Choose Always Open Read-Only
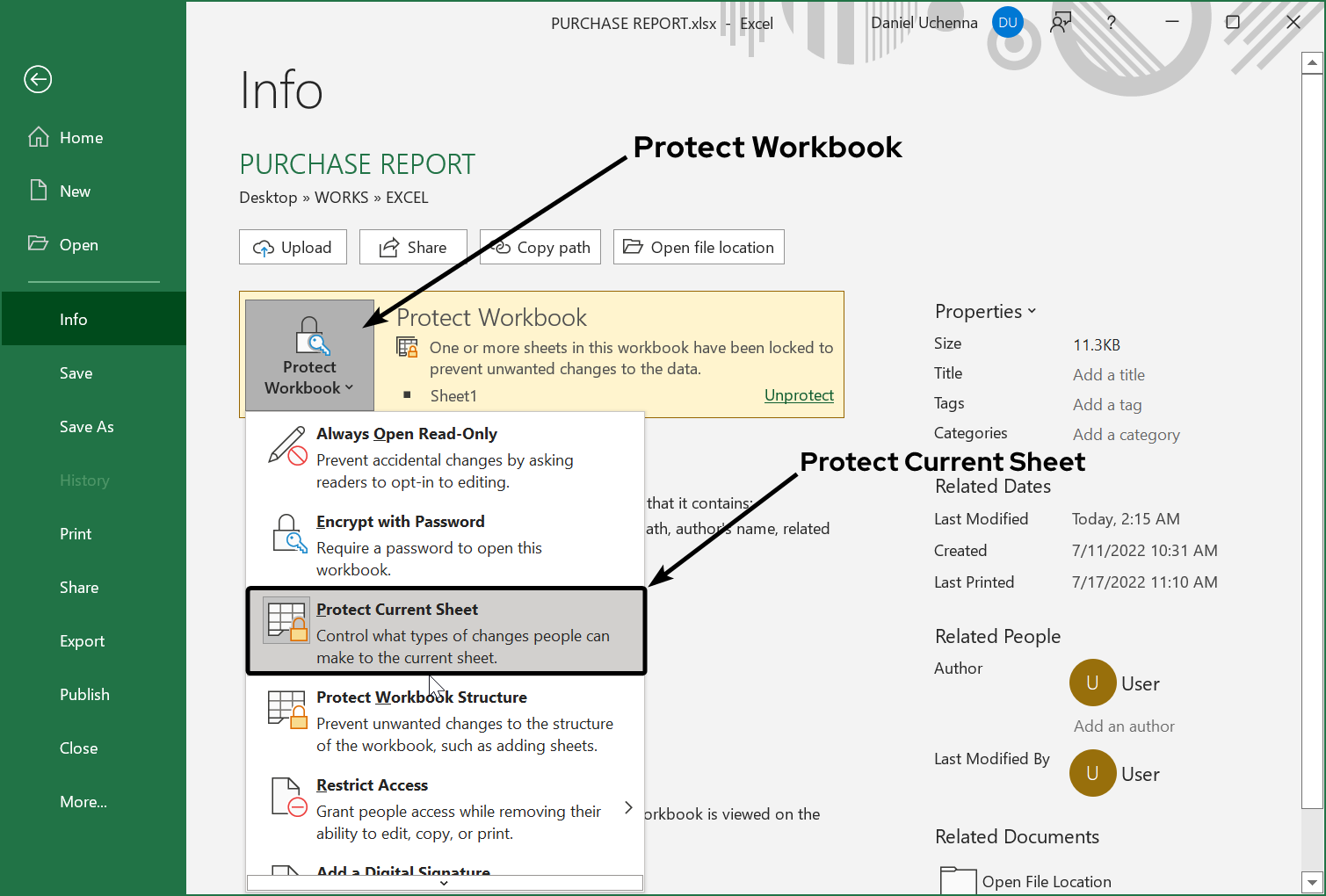This screenshot has width=1326, height=896. click(407, 433)
